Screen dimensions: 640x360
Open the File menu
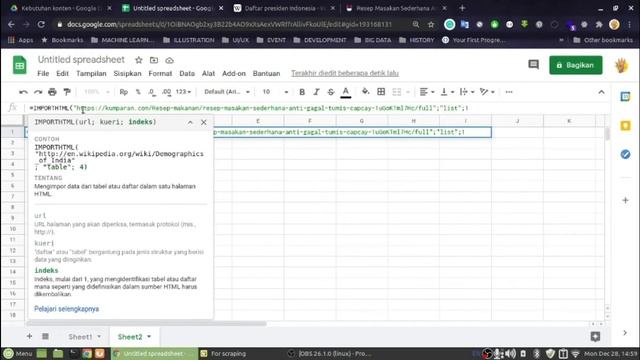pyautogui.click(x=43, y=73)
